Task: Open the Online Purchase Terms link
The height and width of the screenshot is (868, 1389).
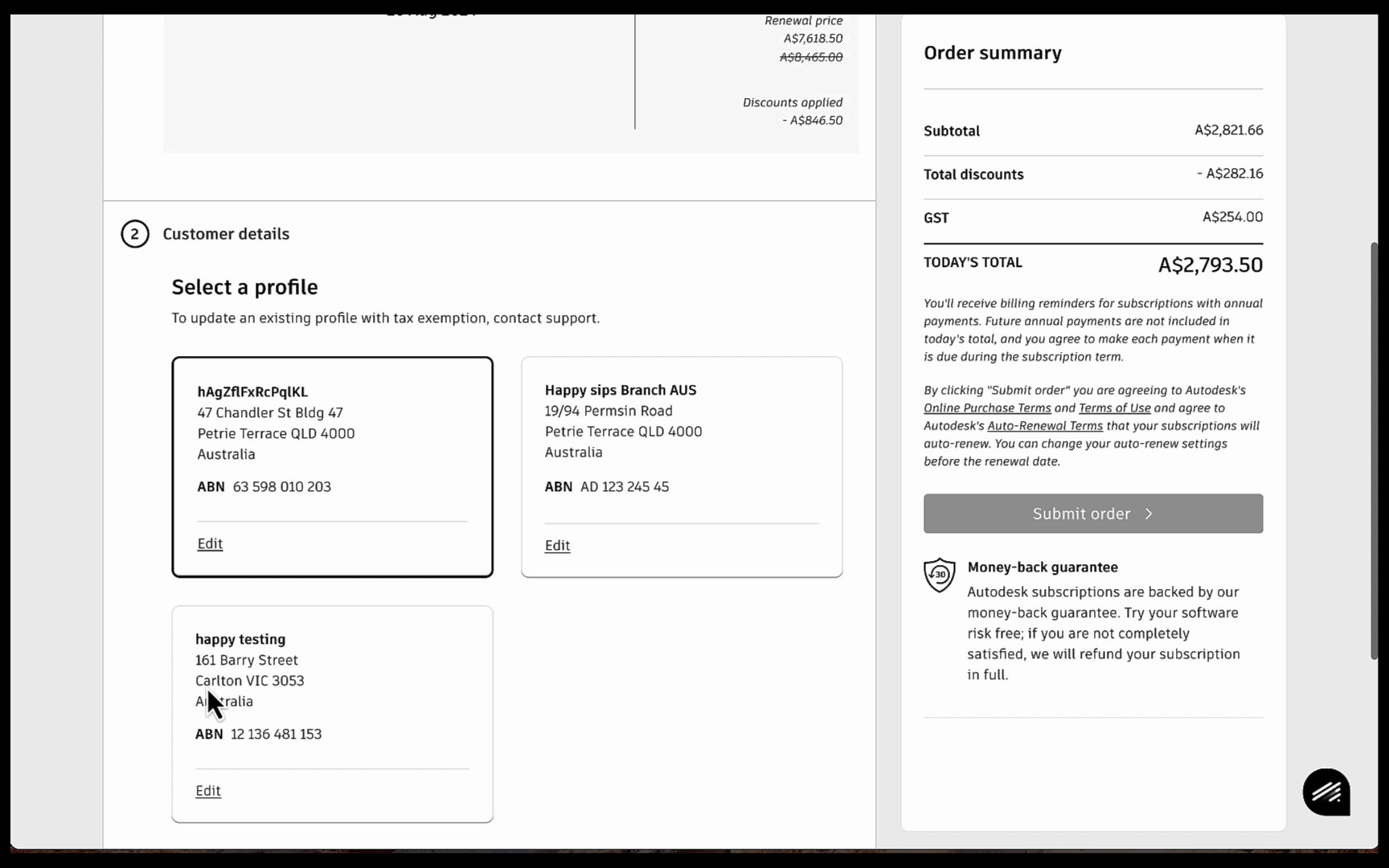Action: point(987,407)
